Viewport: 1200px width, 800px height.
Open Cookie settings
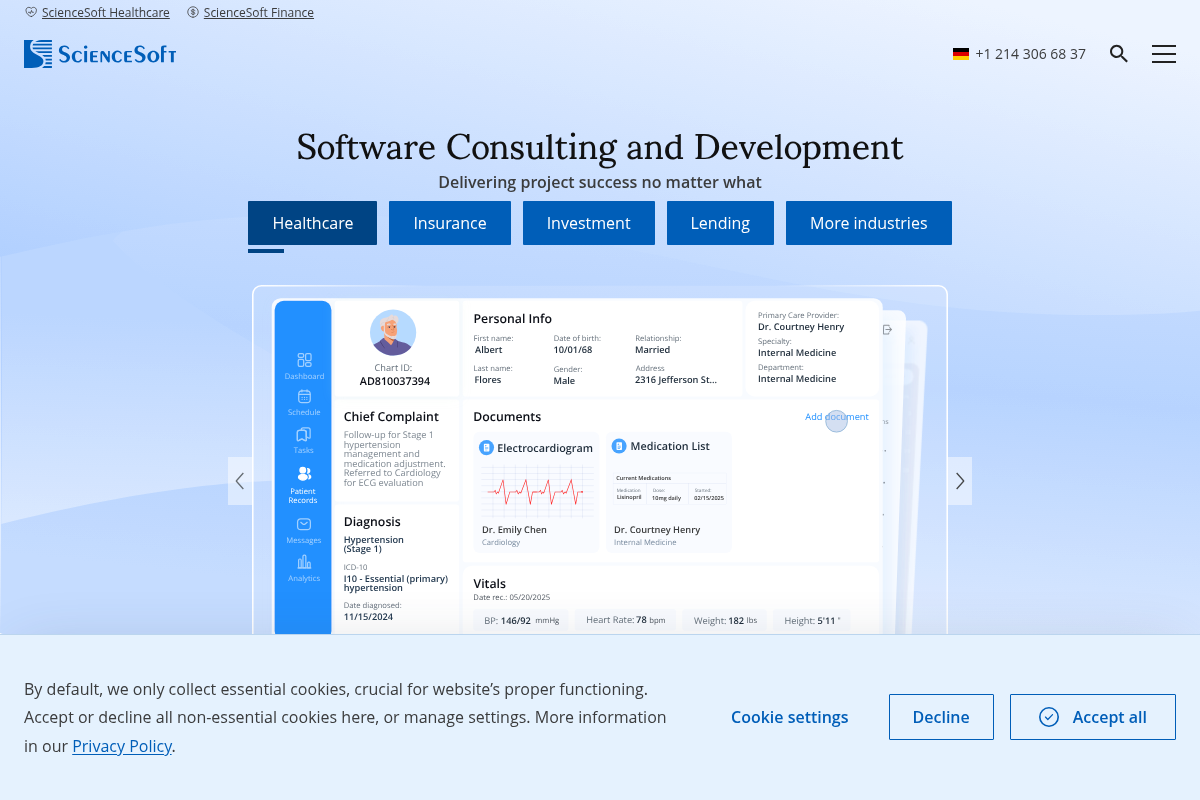tap(789, 717)
